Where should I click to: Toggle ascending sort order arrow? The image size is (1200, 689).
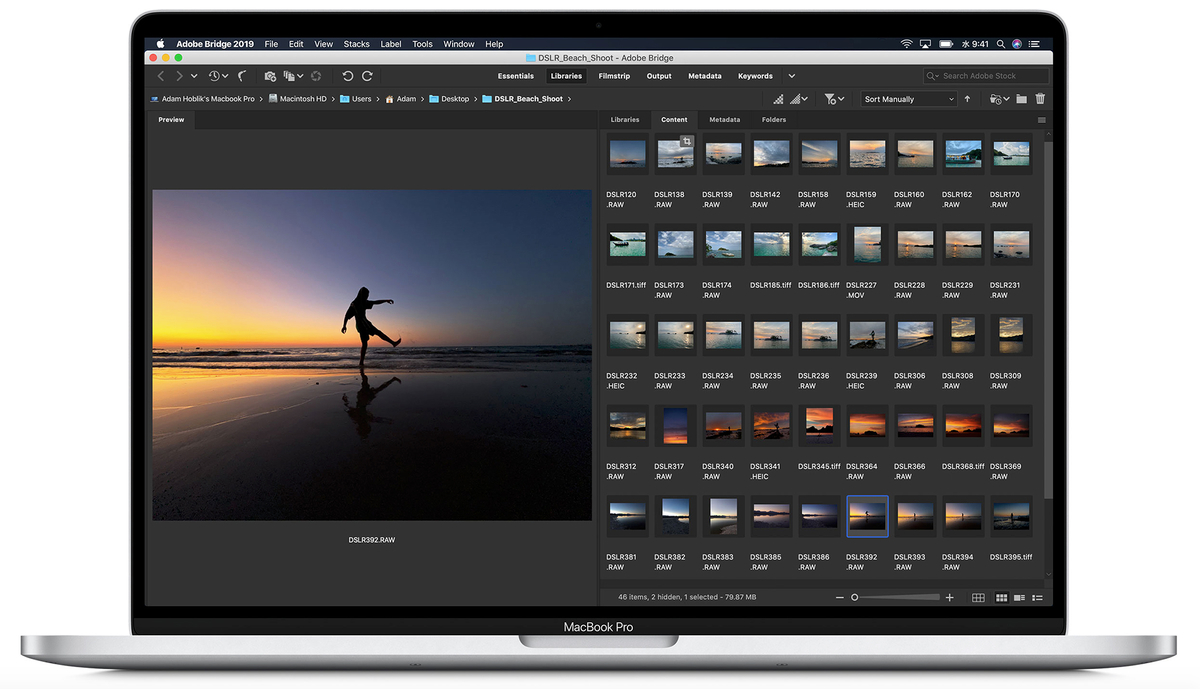(x=967, y=99)
